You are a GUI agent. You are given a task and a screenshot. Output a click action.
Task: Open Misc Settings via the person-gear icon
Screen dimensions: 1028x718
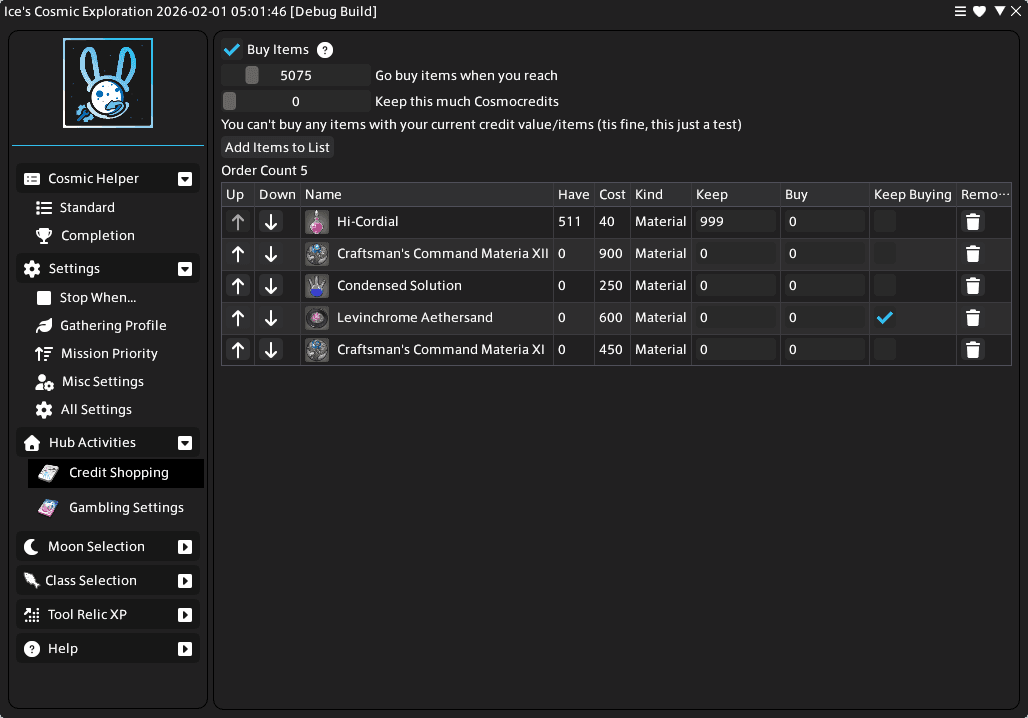coord(44,381)
